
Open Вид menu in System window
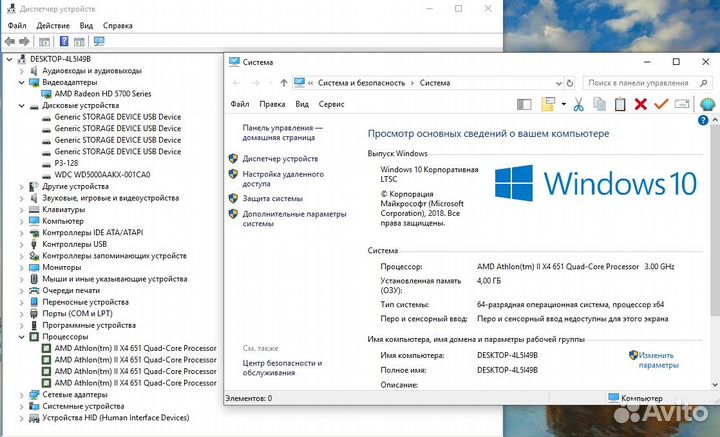click(302, 104)
